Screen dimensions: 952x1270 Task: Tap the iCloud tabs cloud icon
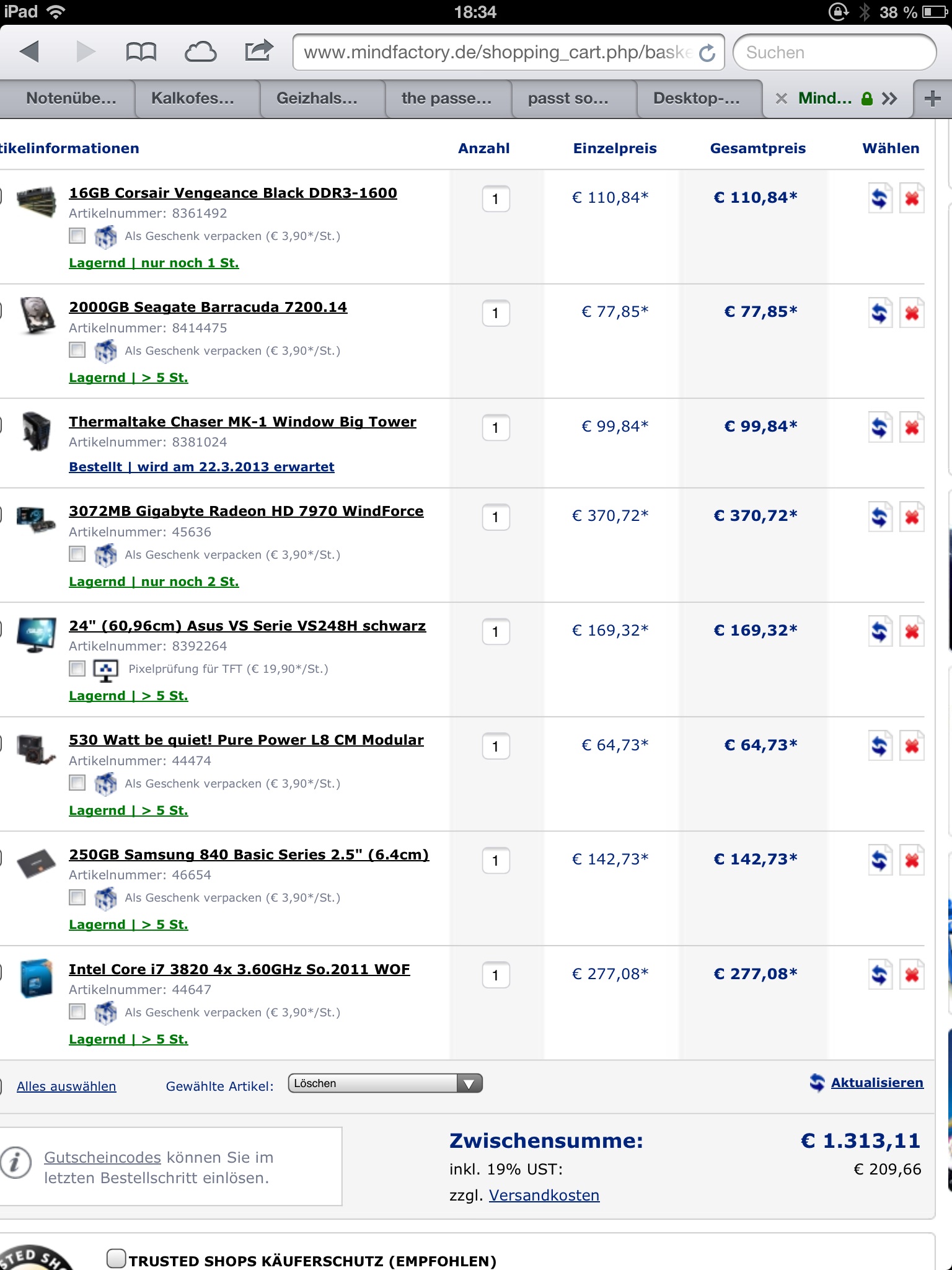pos(200,52)
